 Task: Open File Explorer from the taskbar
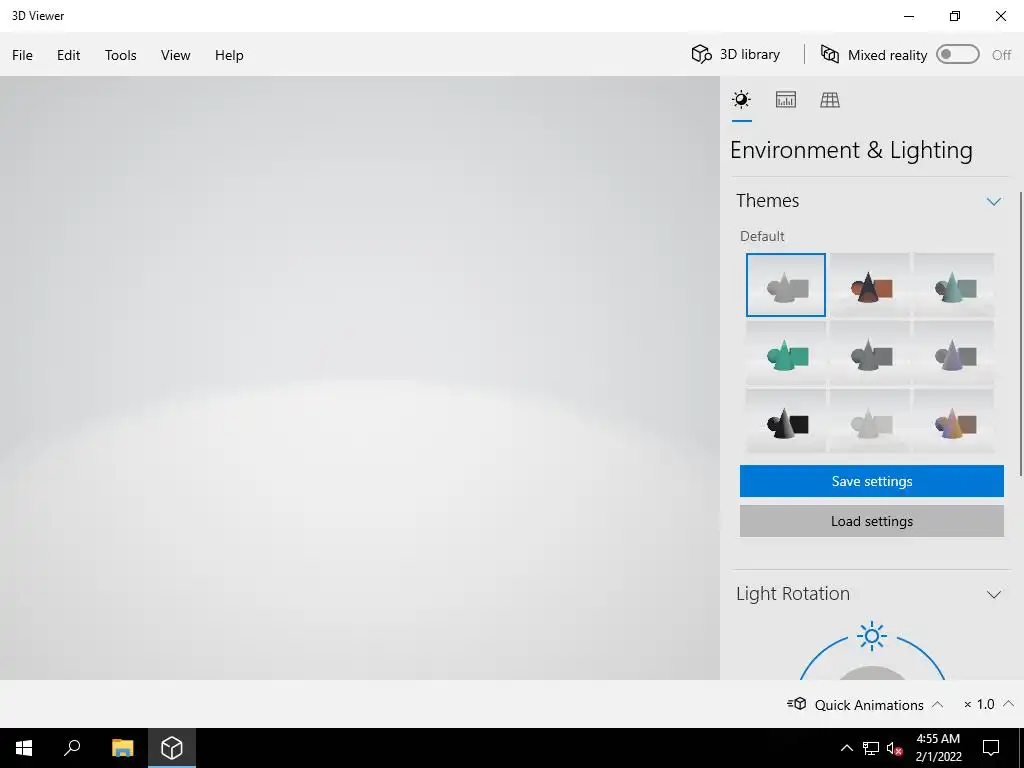(122, 748)
